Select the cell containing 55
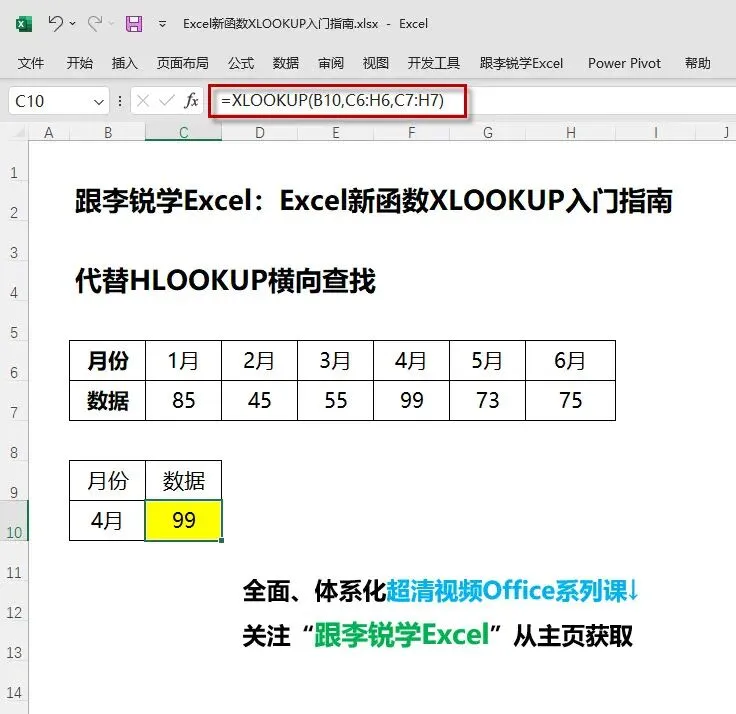The height and width of the screenshot is (714, 736). (x=336, y=400)
